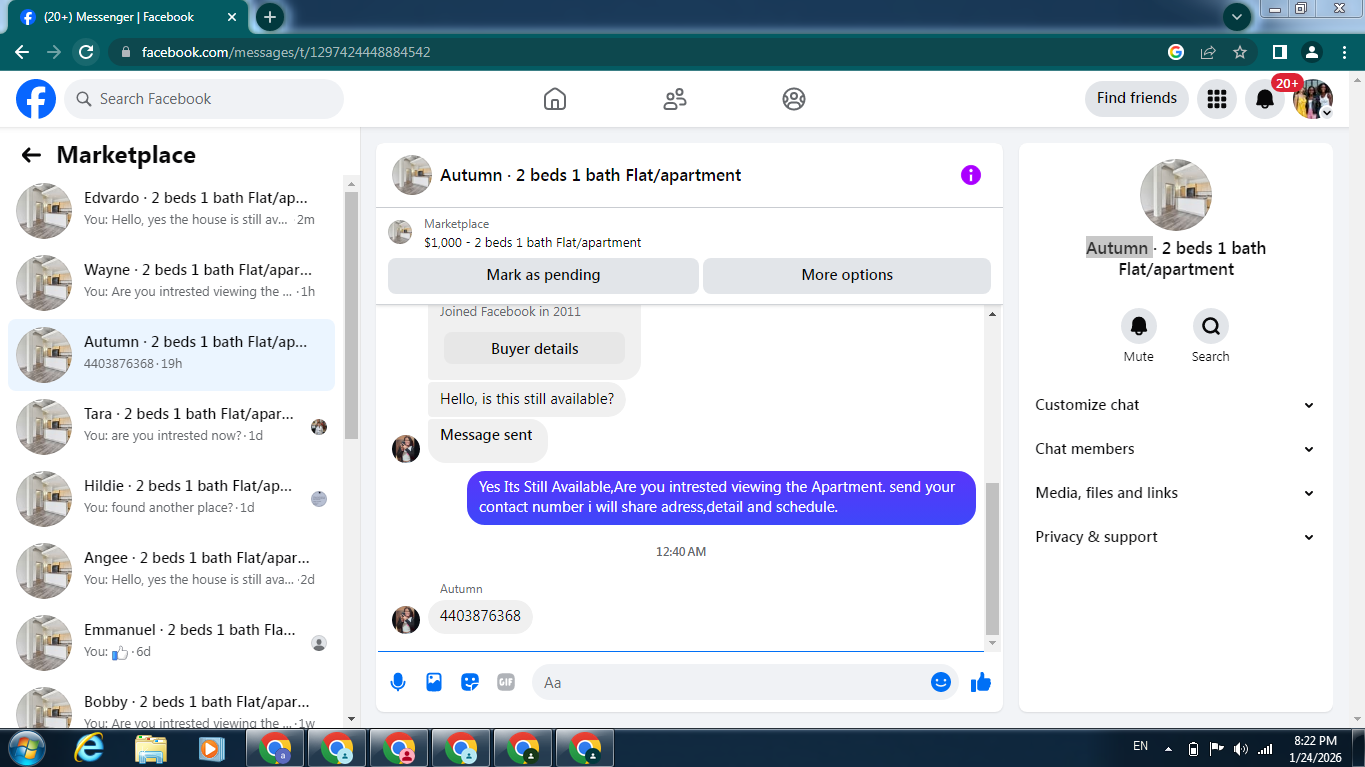The width and height of the screenshot is (1365, 767).
Task: Open the purple conversation information icon
Action: pyautogui.click(x=971, y=175)
